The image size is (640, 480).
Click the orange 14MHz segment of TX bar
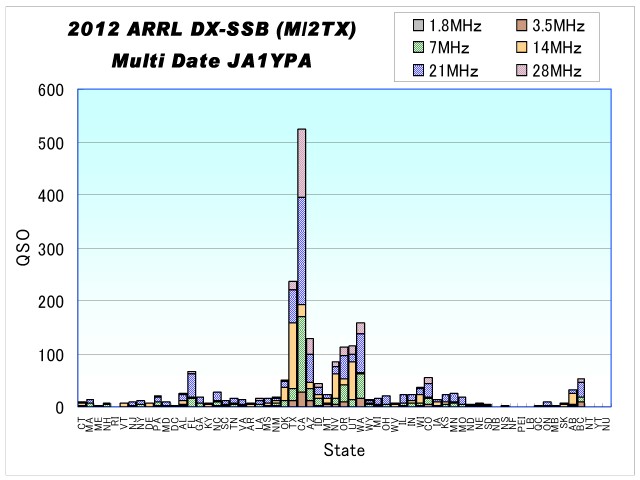[293, 356]
